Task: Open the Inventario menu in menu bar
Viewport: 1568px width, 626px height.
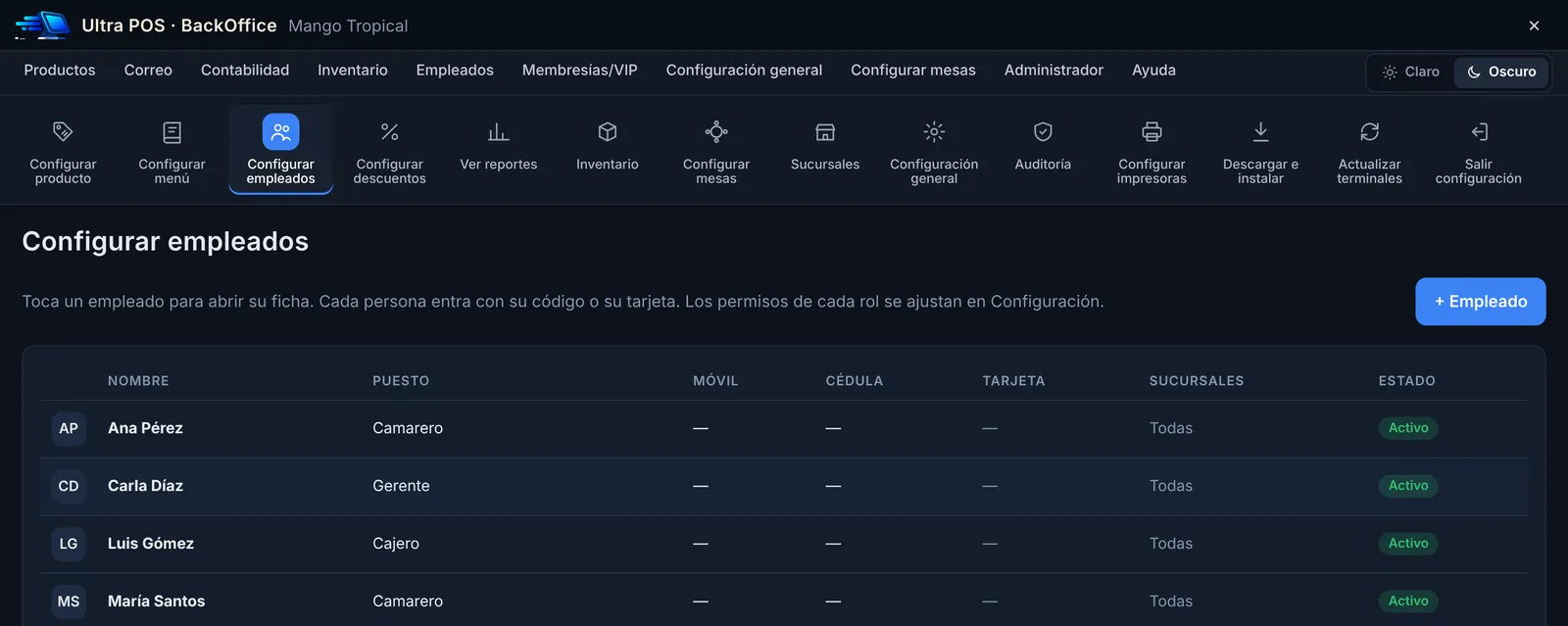Action: click(353, 71)
